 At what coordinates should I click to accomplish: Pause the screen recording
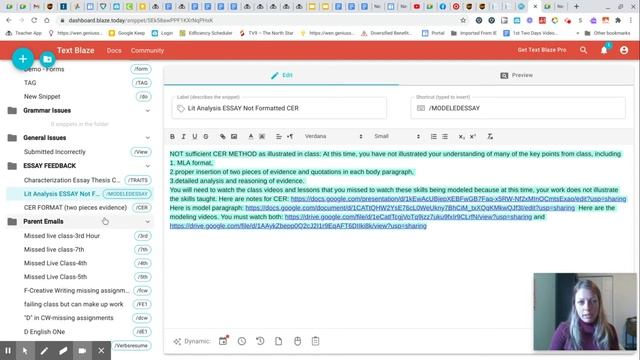point(8,351)
